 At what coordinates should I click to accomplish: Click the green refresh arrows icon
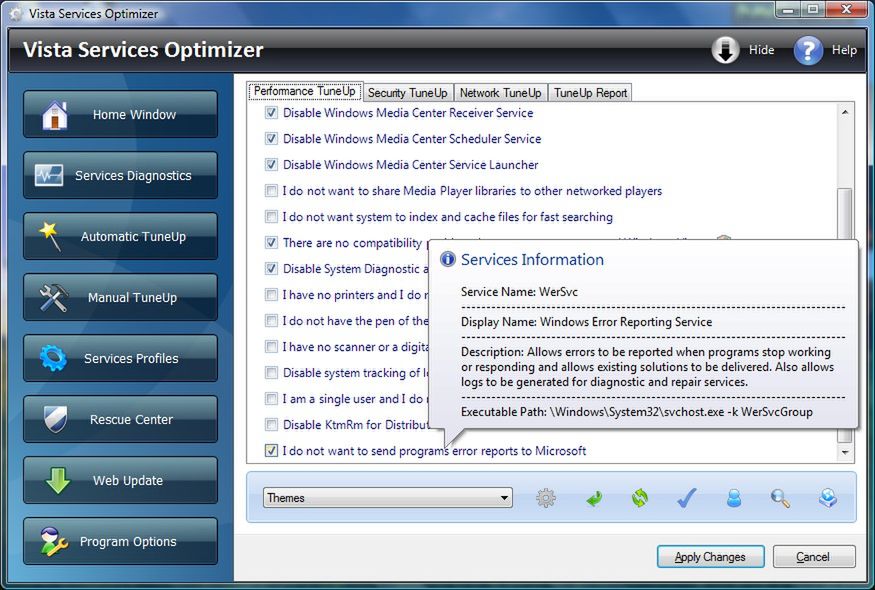[x=640, y=497]
